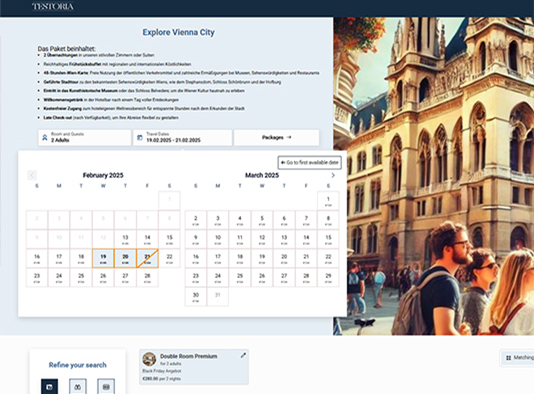Select March 7 in the calendar
The width and height of the screenshot is (534, 394).
[306, 220]
